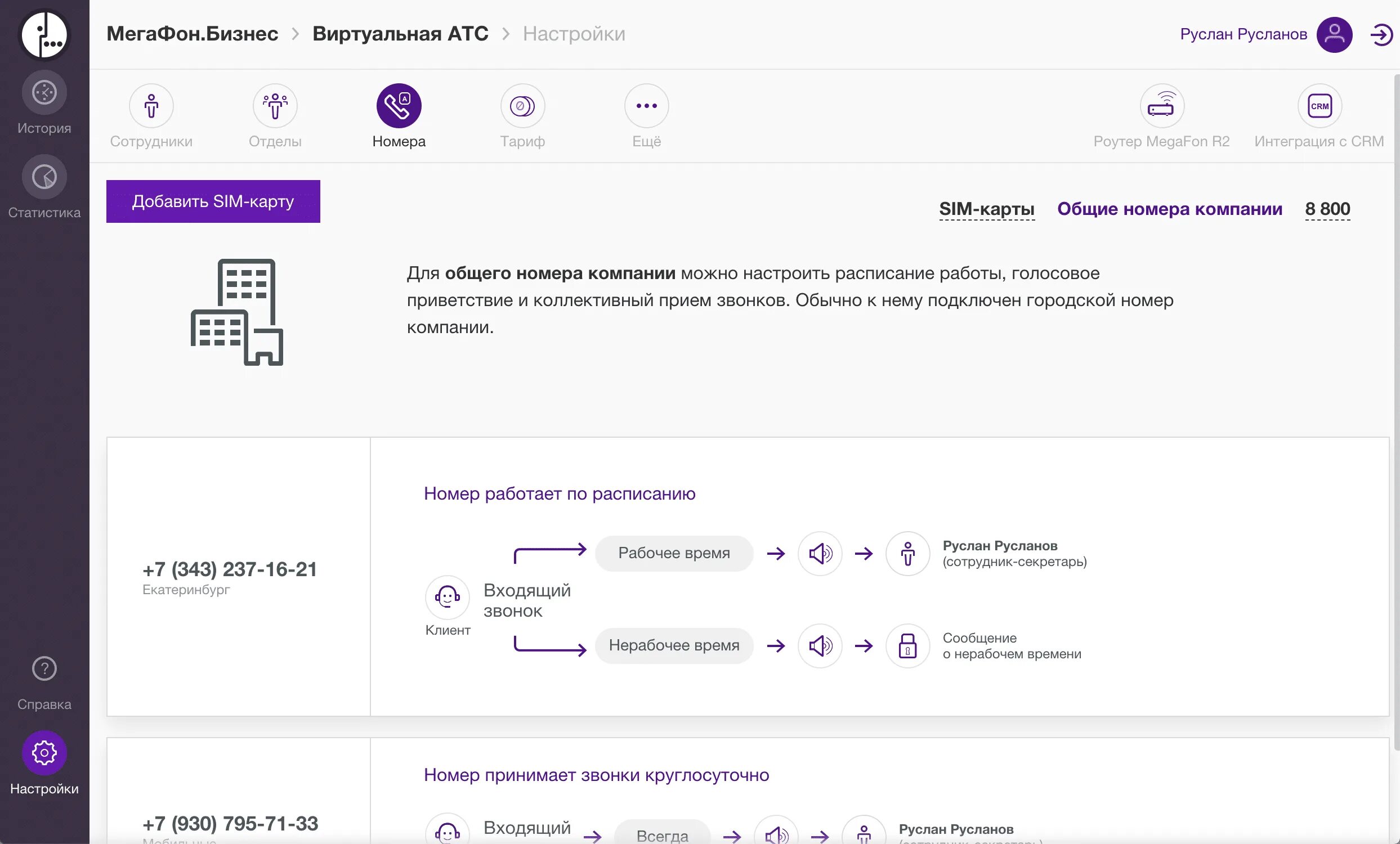The height and width of the screenshot is (844, 1400).
Task: Click the Настройки breadcrumb text
Action: coord(574,34)
